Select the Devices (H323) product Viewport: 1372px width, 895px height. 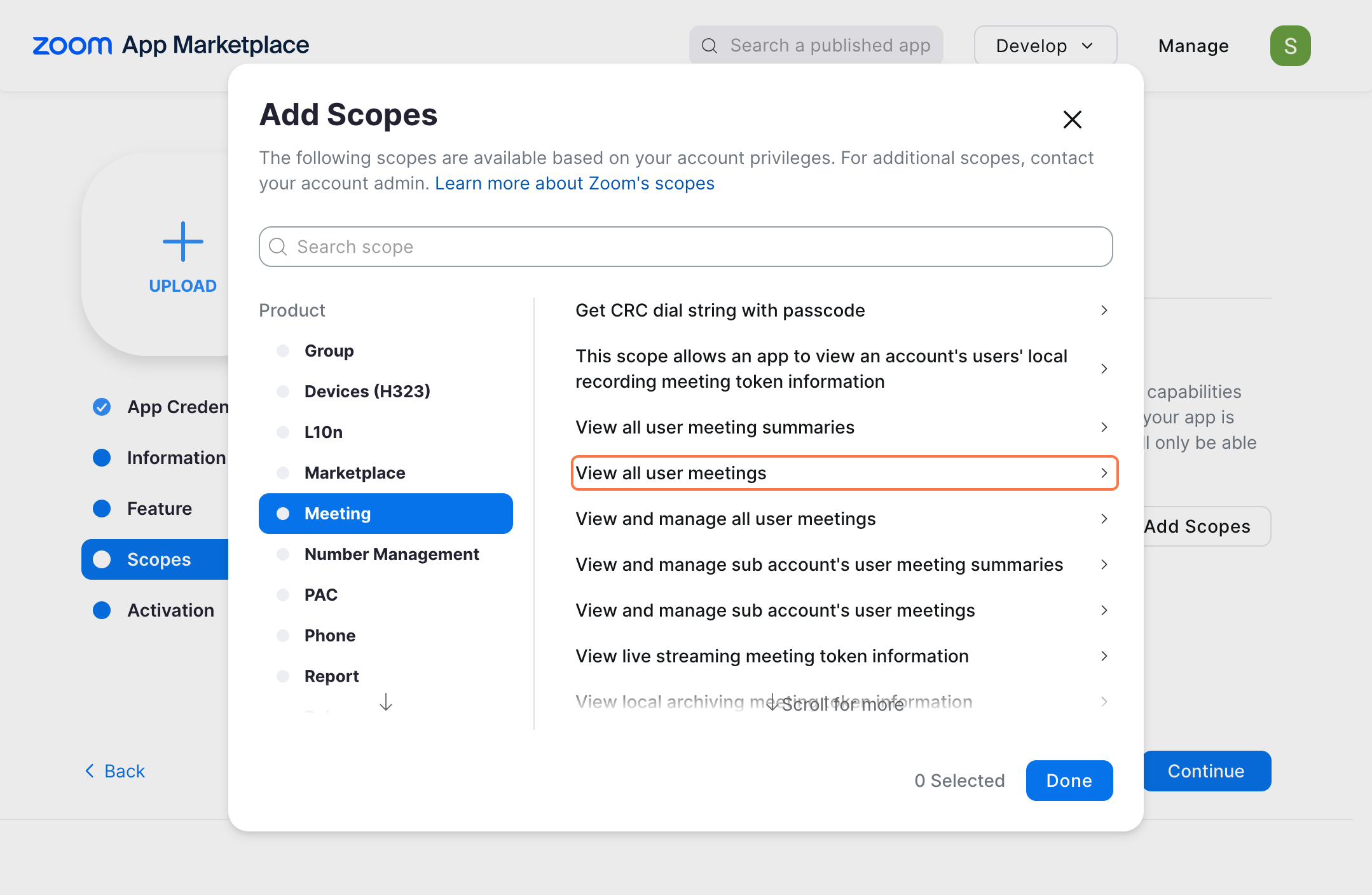[385, 392]
